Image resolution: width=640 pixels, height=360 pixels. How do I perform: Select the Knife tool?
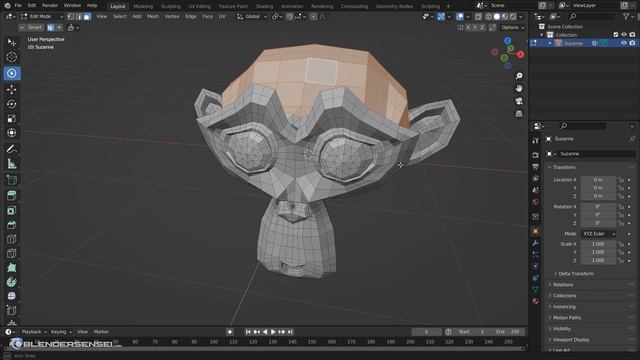pos(11,253)
